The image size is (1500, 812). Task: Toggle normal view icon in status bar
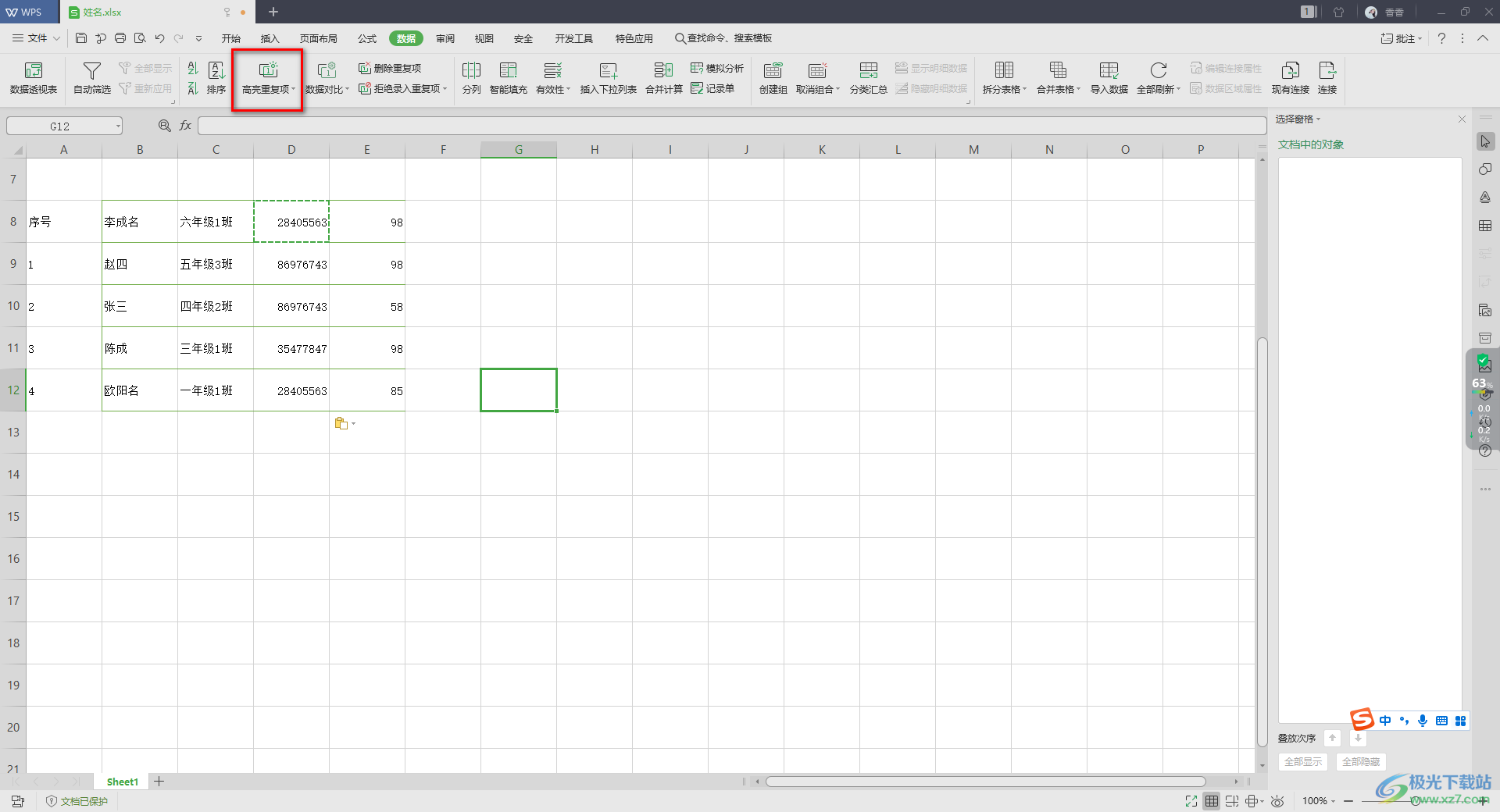tap(1212, 801)
